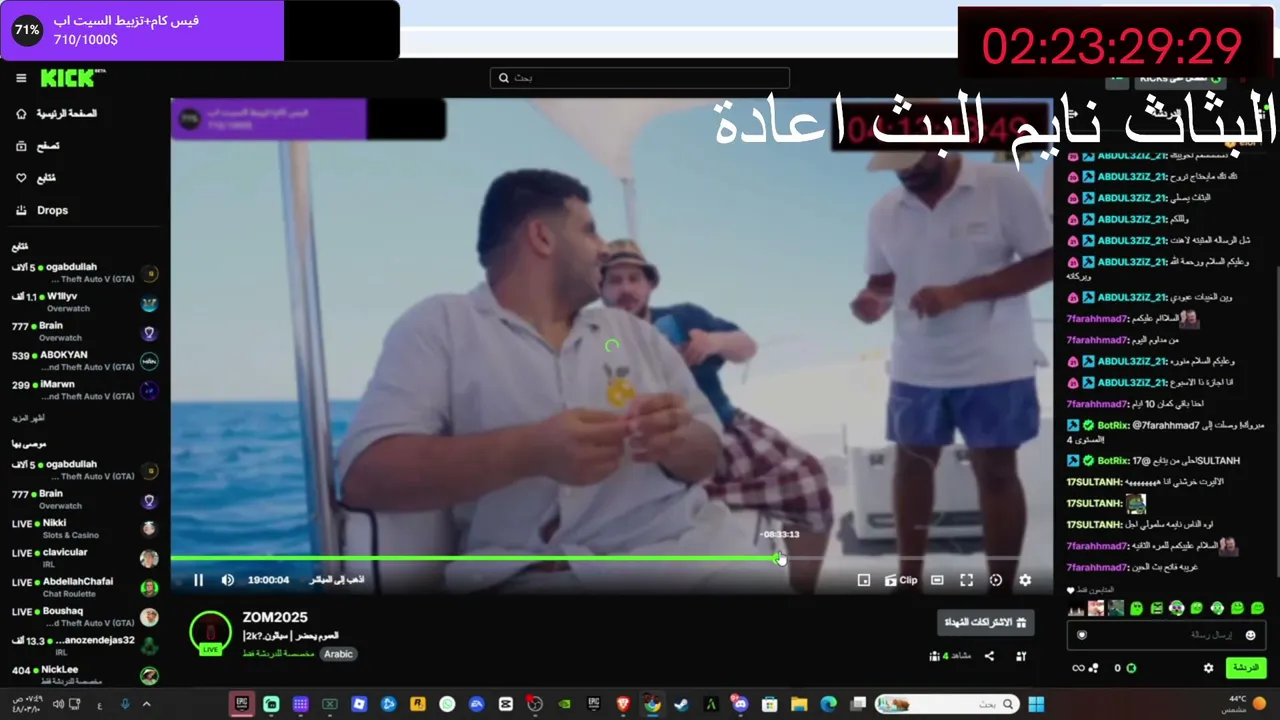Click the ZOM2025 live avatar
The height and width of the screenshot is (720, 1280).
point(210,632)
